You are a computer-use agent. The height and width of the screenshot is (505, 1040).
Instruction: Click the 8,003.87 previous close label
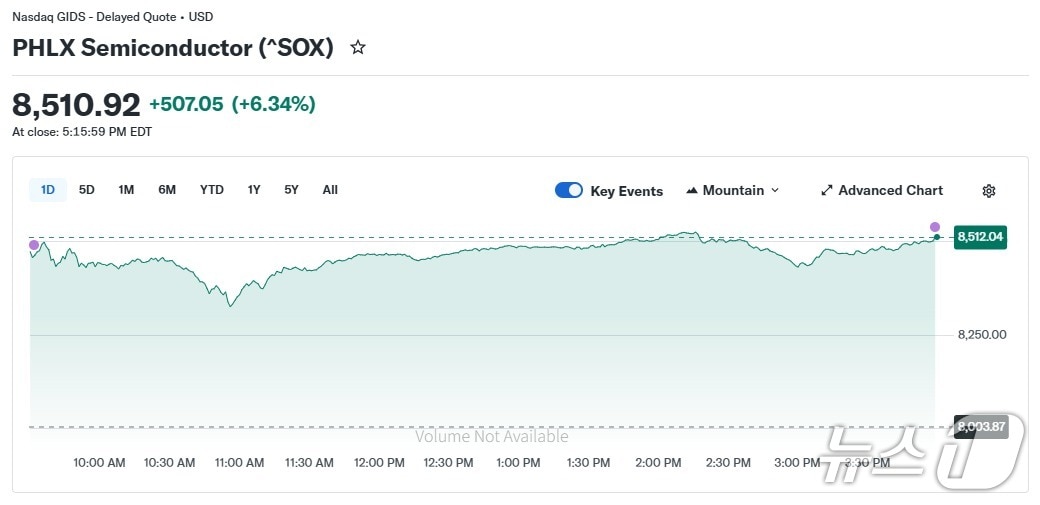[x=980, y=427]
